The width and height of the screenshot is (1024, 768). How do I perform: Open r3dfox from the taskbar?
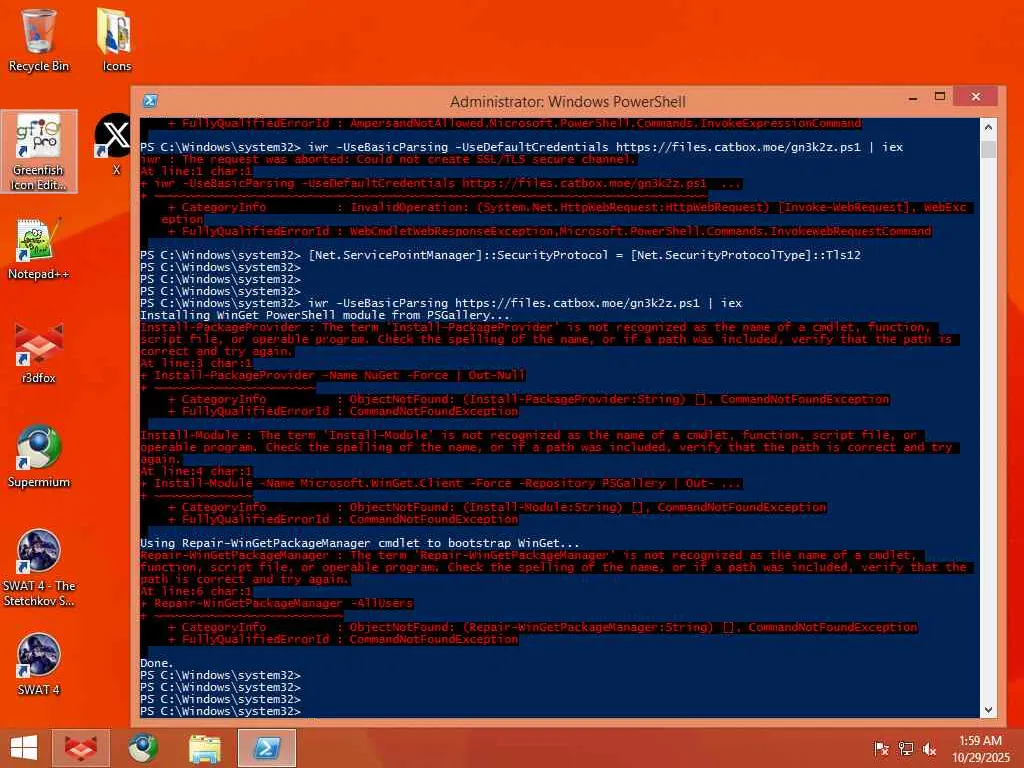pos(81,748)
